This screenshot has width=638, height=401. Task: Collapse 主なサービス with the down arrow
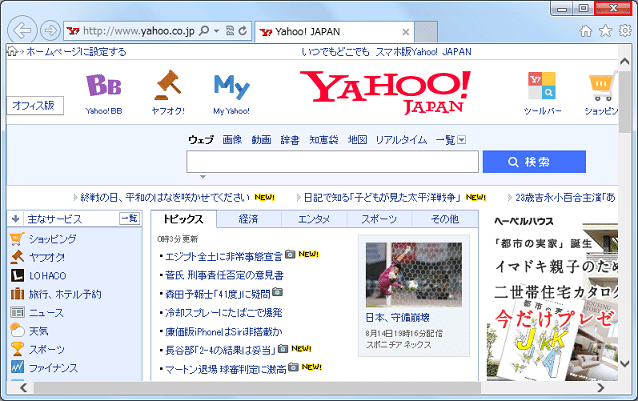coord(15,219)
